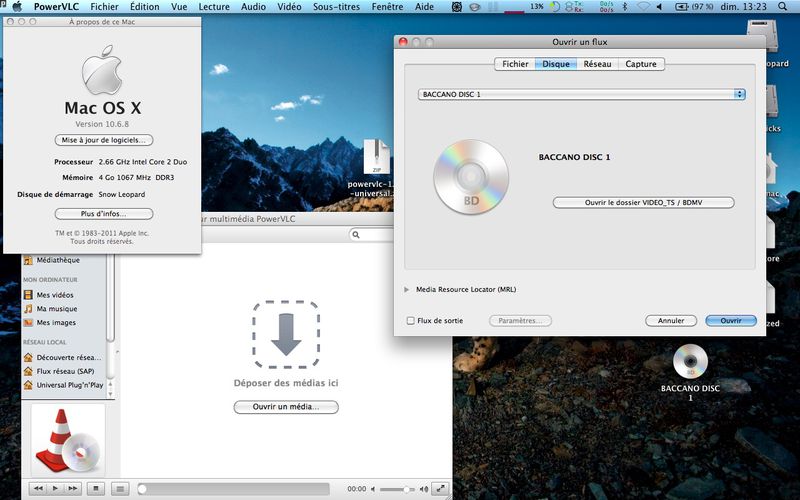The height and width of the screenshot is (500, 800).
Task: Open the PowerVLC application menu
Action: (x=57, y=7)
